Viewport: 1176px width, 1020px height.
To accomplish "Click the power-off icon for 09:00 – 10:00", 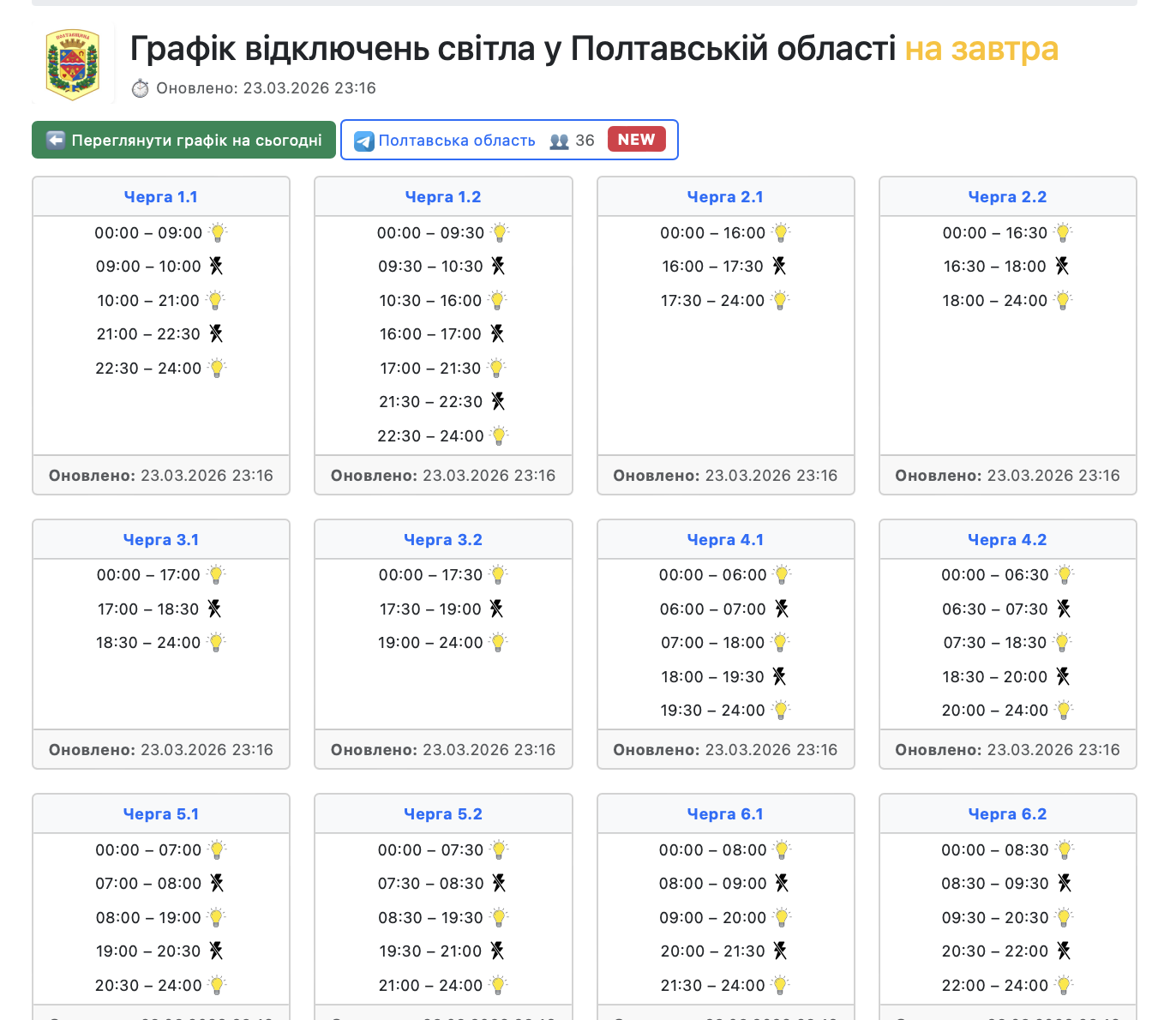I will [x=216, y=267].
